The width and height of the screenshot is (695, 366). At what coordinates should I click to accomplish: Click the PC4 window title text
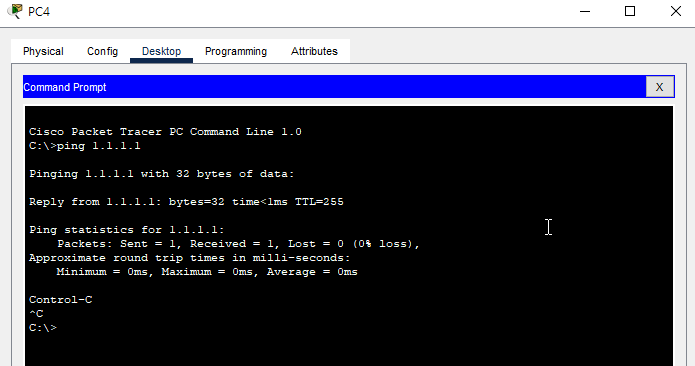[39, 12]
